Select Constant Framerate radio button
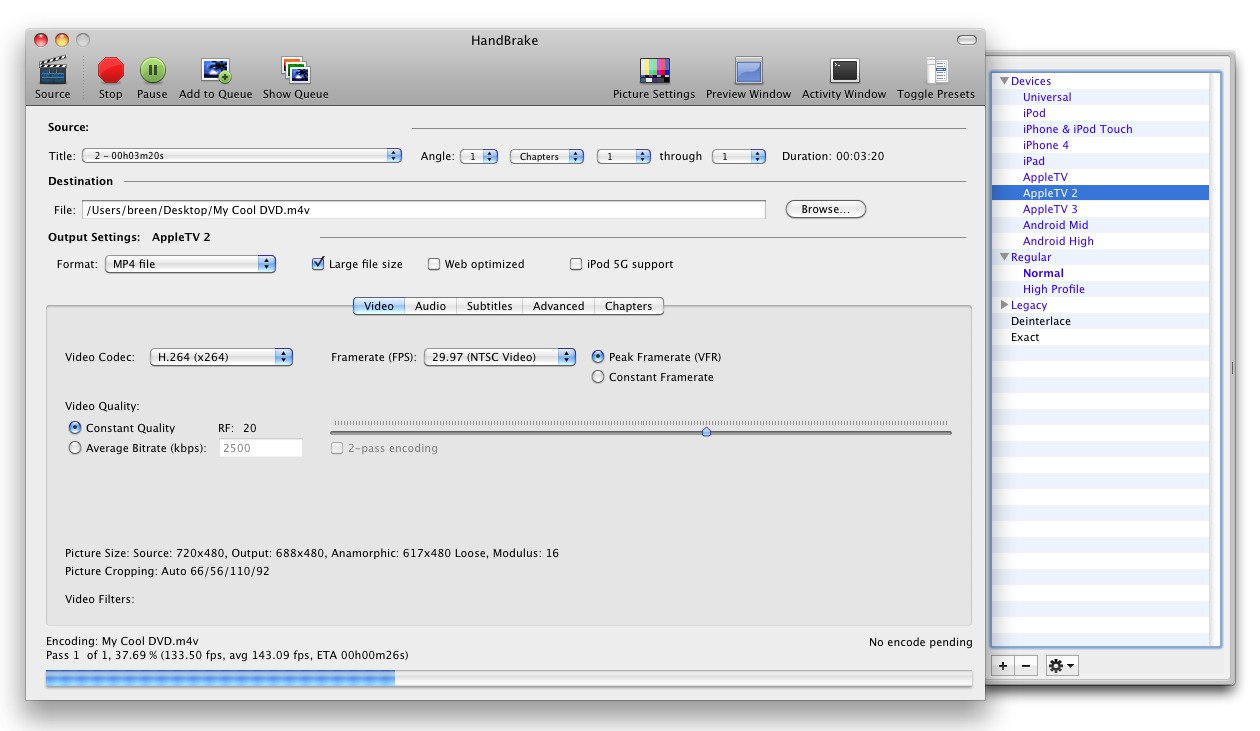Viewport: 1260px width, 731px height. (598, 377)
